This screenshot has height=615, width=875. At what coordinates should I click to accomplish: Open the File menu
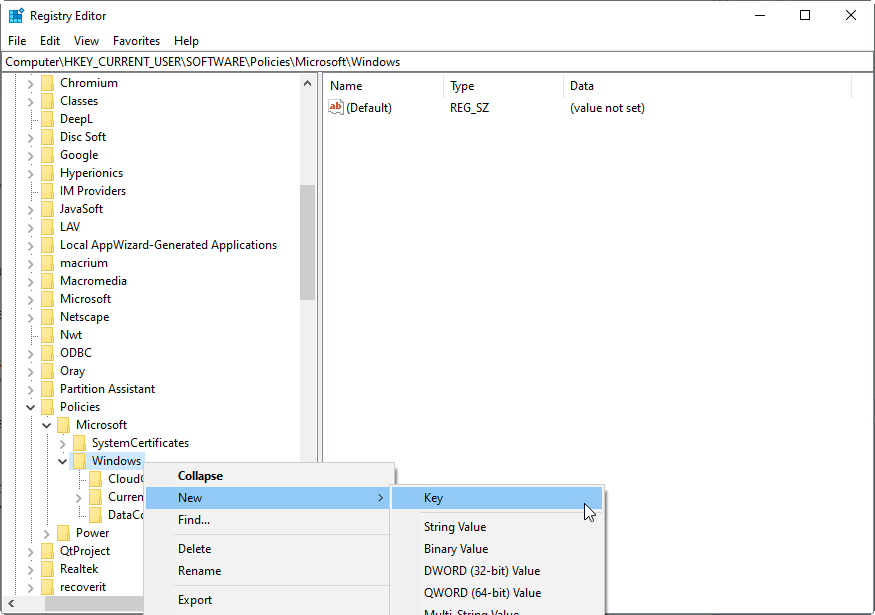17,41
